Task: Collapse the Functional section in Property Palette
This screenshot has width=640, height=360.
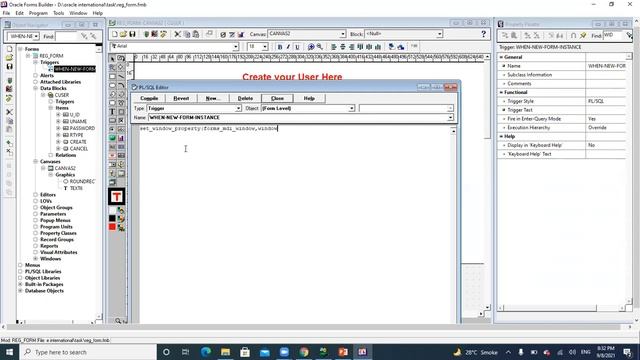Action: (x=501, y=92)
